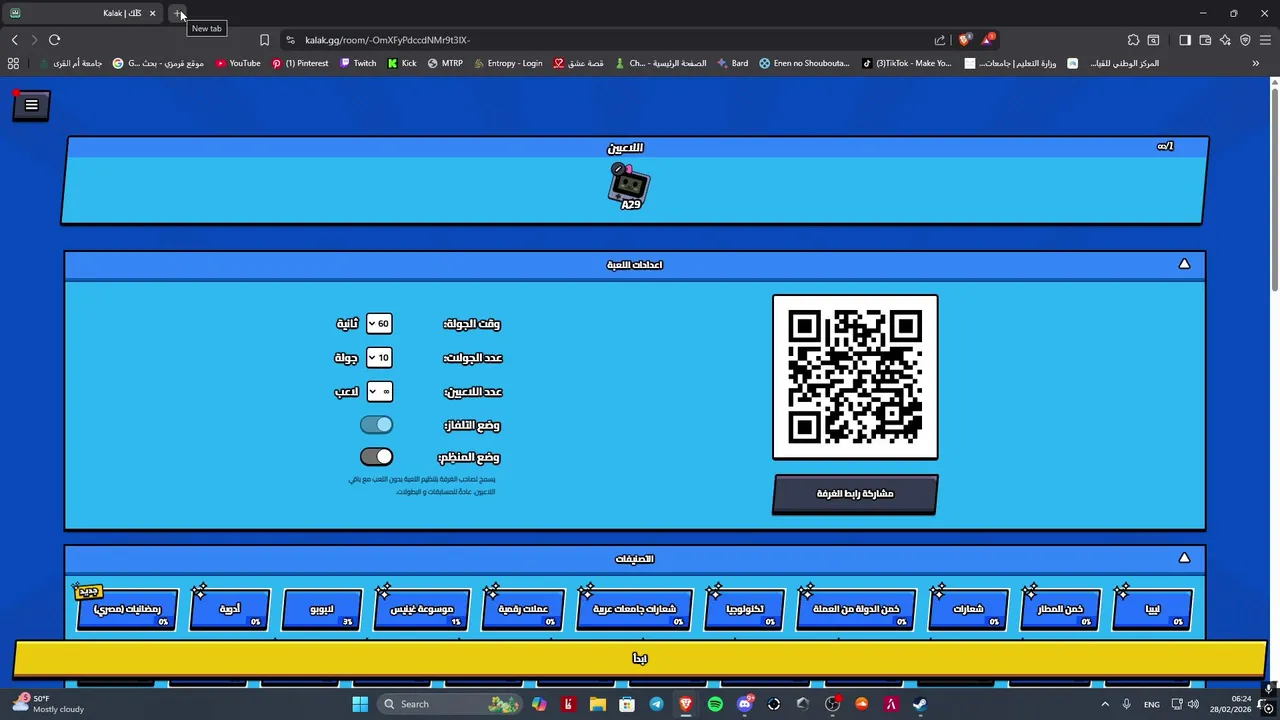Collapse the game settings section
1280x720 pixels.
pos(1184,264)
